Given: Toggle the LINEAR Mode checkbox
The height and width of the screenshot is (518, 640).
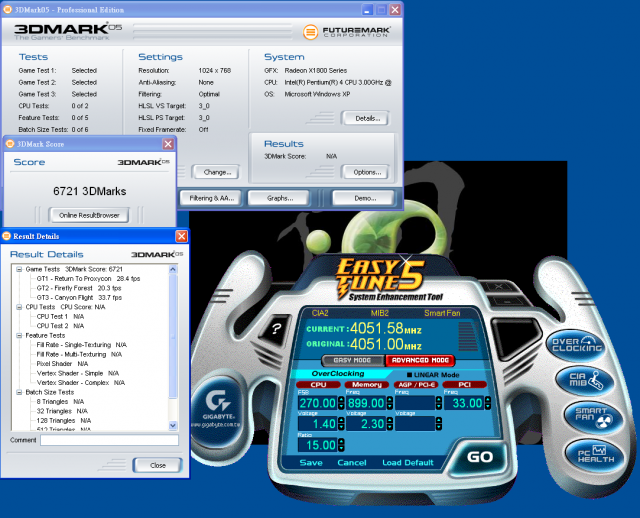Looking at the screenshot, I should pyautogui.click(x=409, y=375).
